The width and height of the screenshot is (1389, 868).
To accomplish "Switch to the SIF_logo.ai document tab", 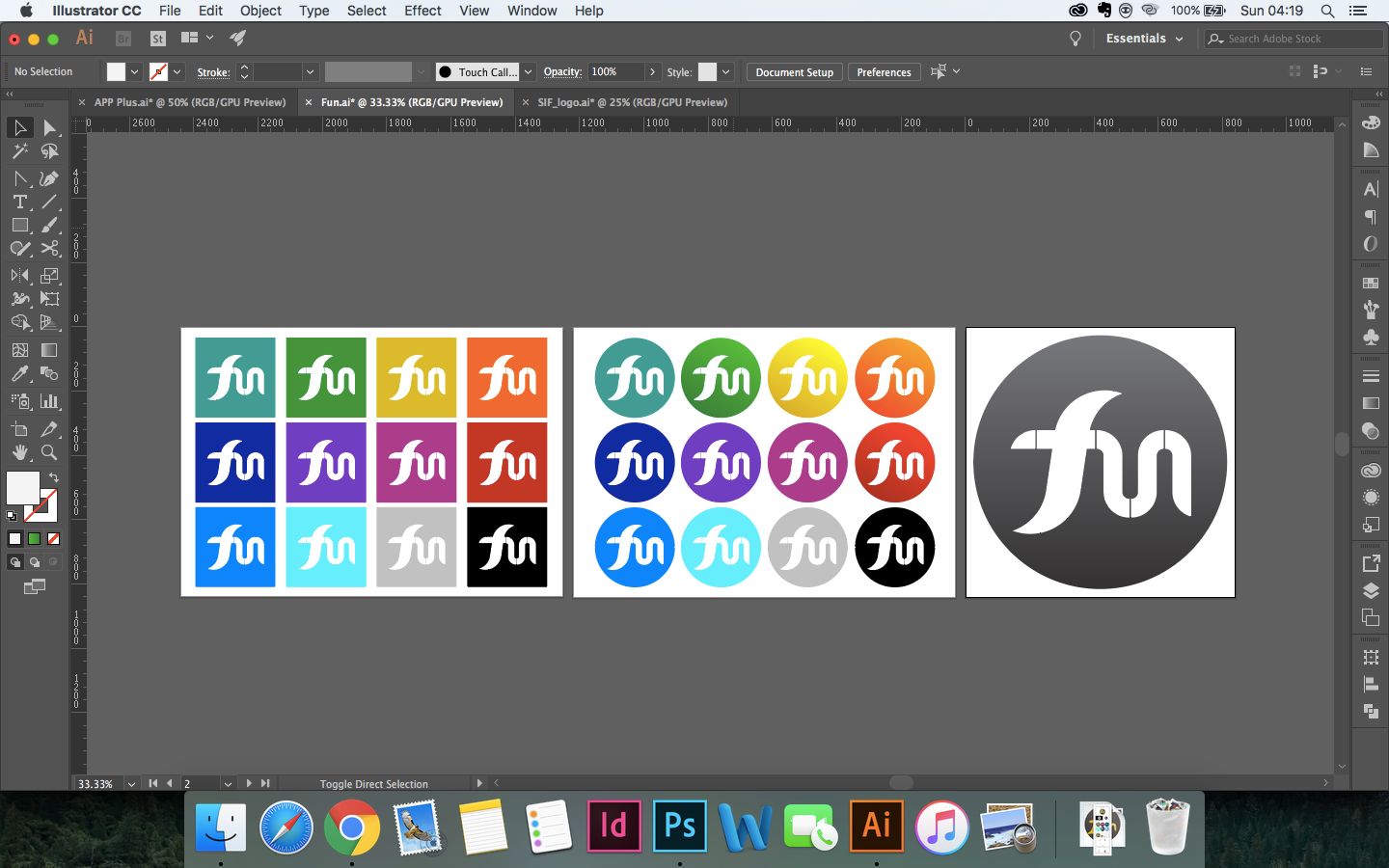I will coord(633,102).
